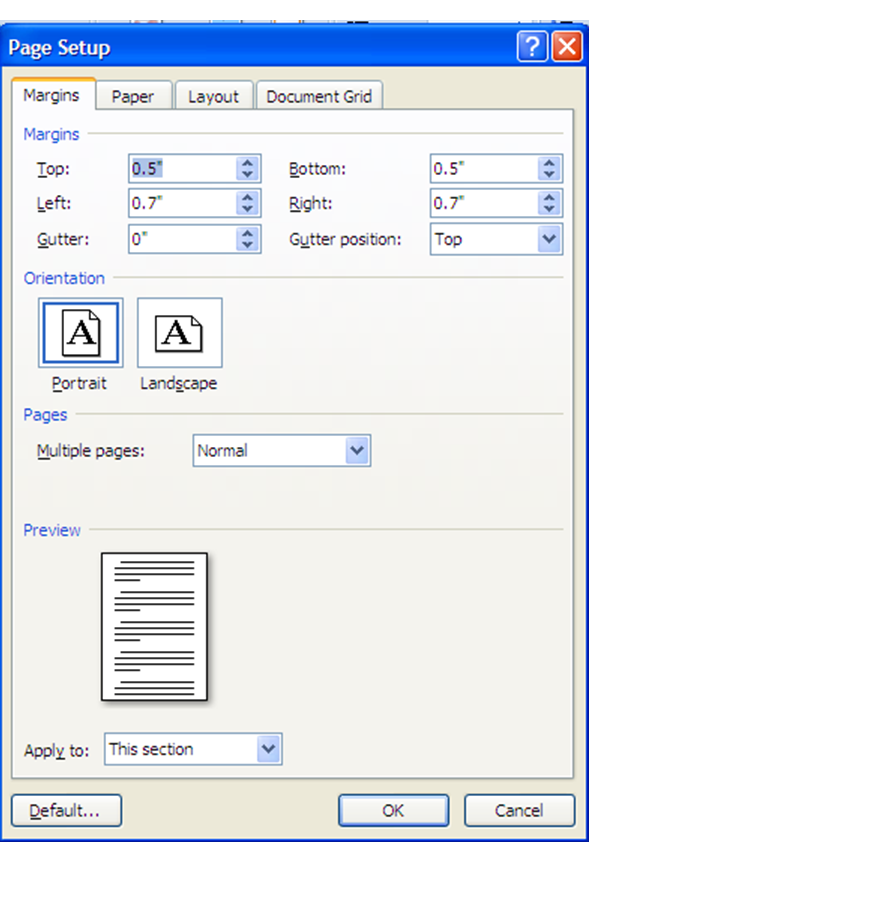Screen dimensions: 873x916
Task: Select the Portrait orientation icon
Action: tap(80, 333)
